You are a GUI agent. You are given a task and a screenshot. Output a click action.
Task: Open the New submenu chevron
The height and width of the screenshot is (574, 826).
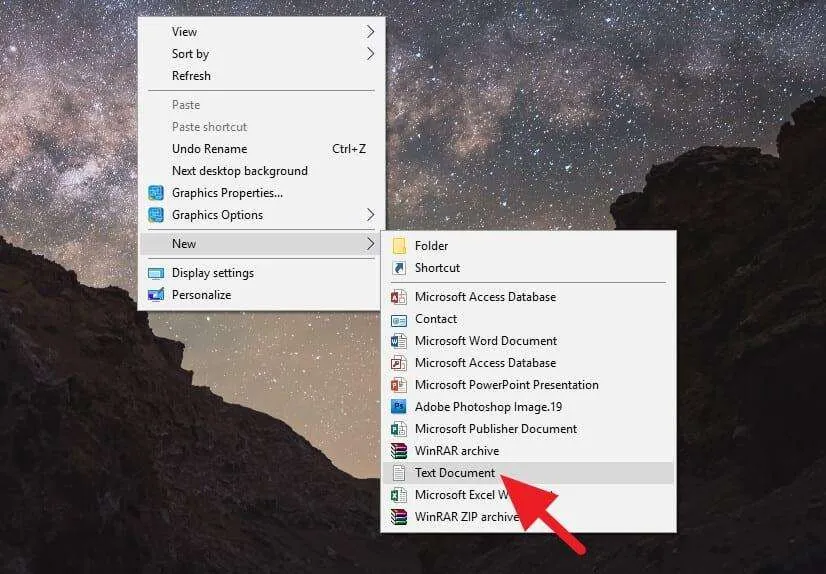370,244
